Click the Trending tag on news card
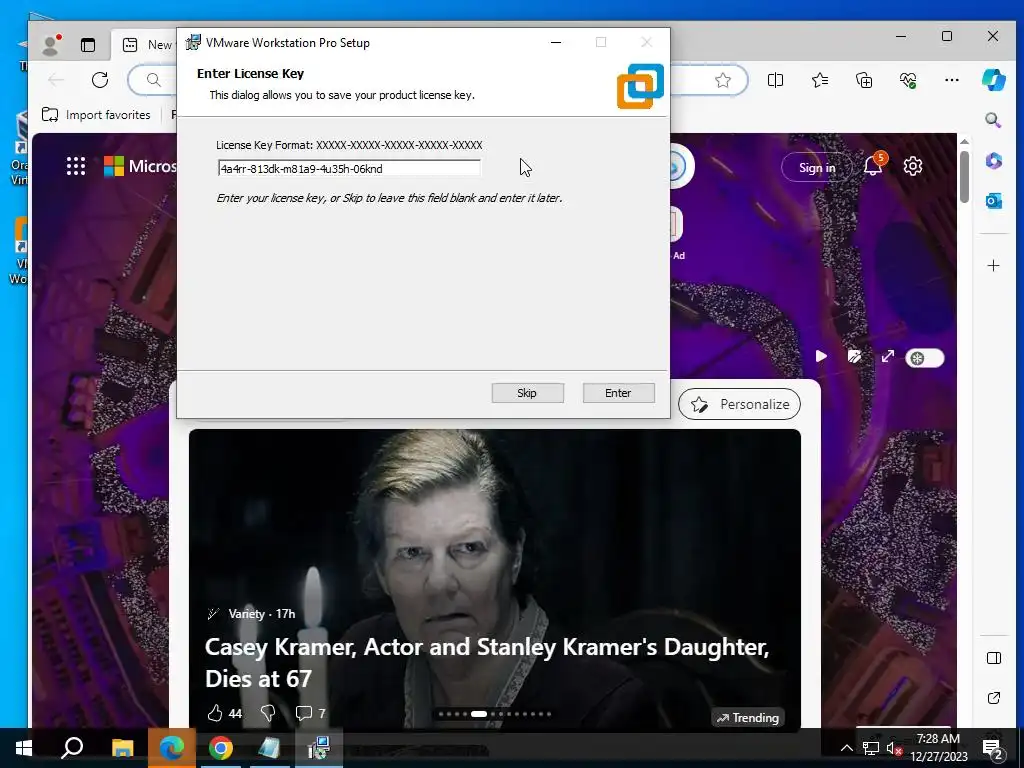The height and width of the screenshot is (768, 1024). point(747,718)
